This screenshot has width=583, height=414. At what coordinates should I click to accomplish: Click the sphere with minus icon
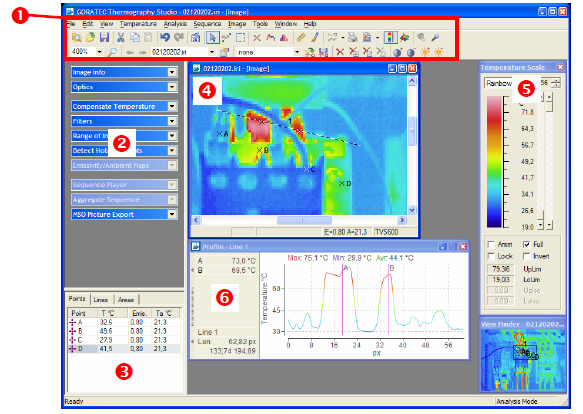[x=410, y=52]
